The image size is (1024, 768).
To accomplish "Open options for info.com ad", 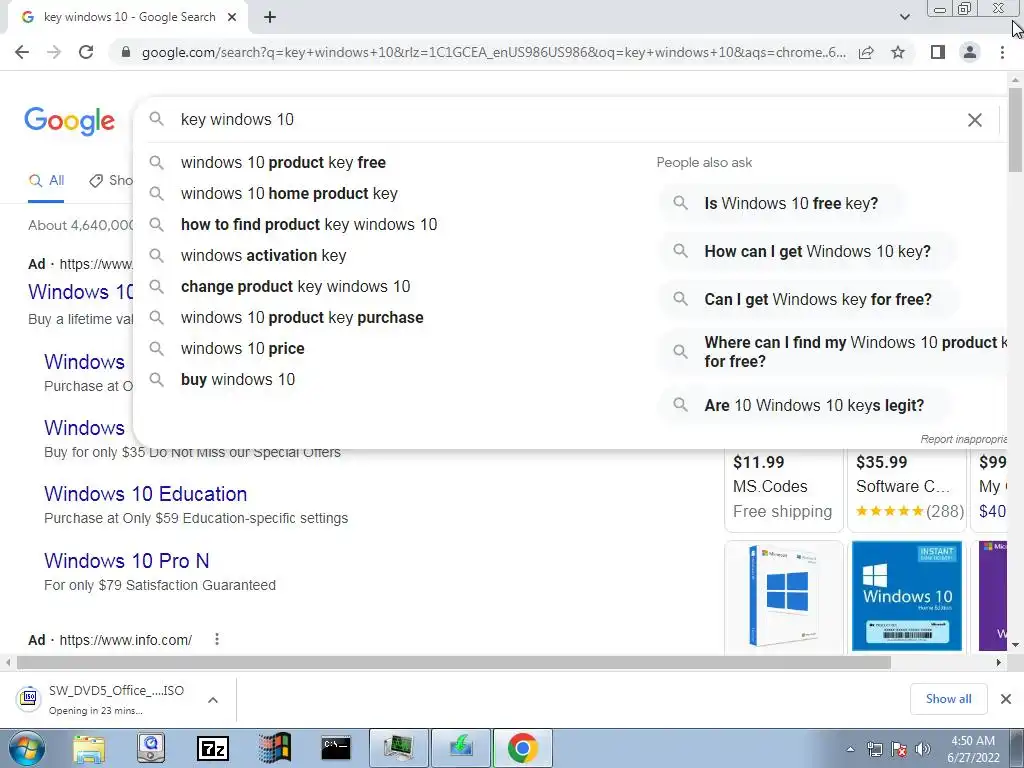I will point(217,639).
